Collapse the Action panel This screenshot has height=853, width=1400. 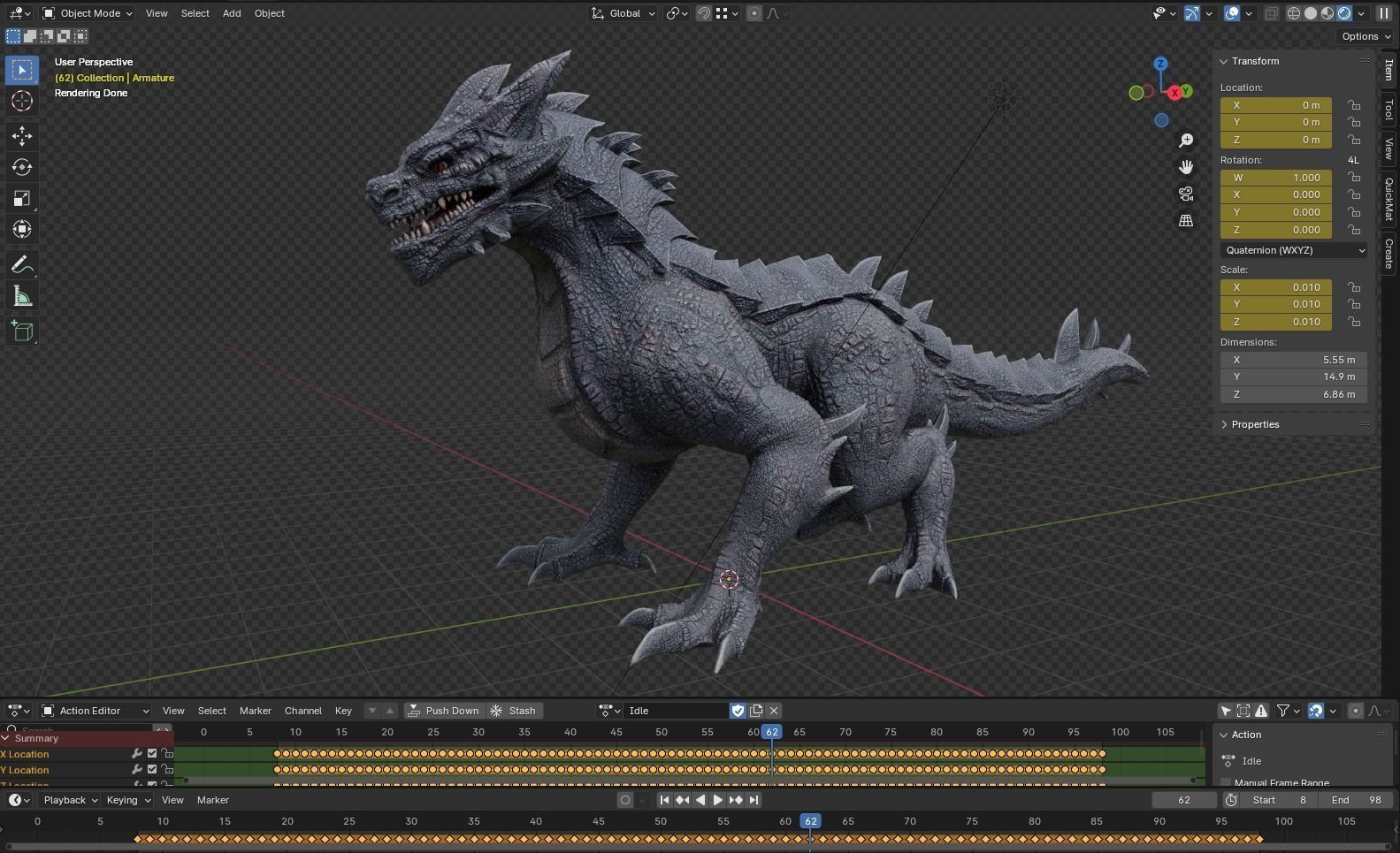pos(1224,735)
